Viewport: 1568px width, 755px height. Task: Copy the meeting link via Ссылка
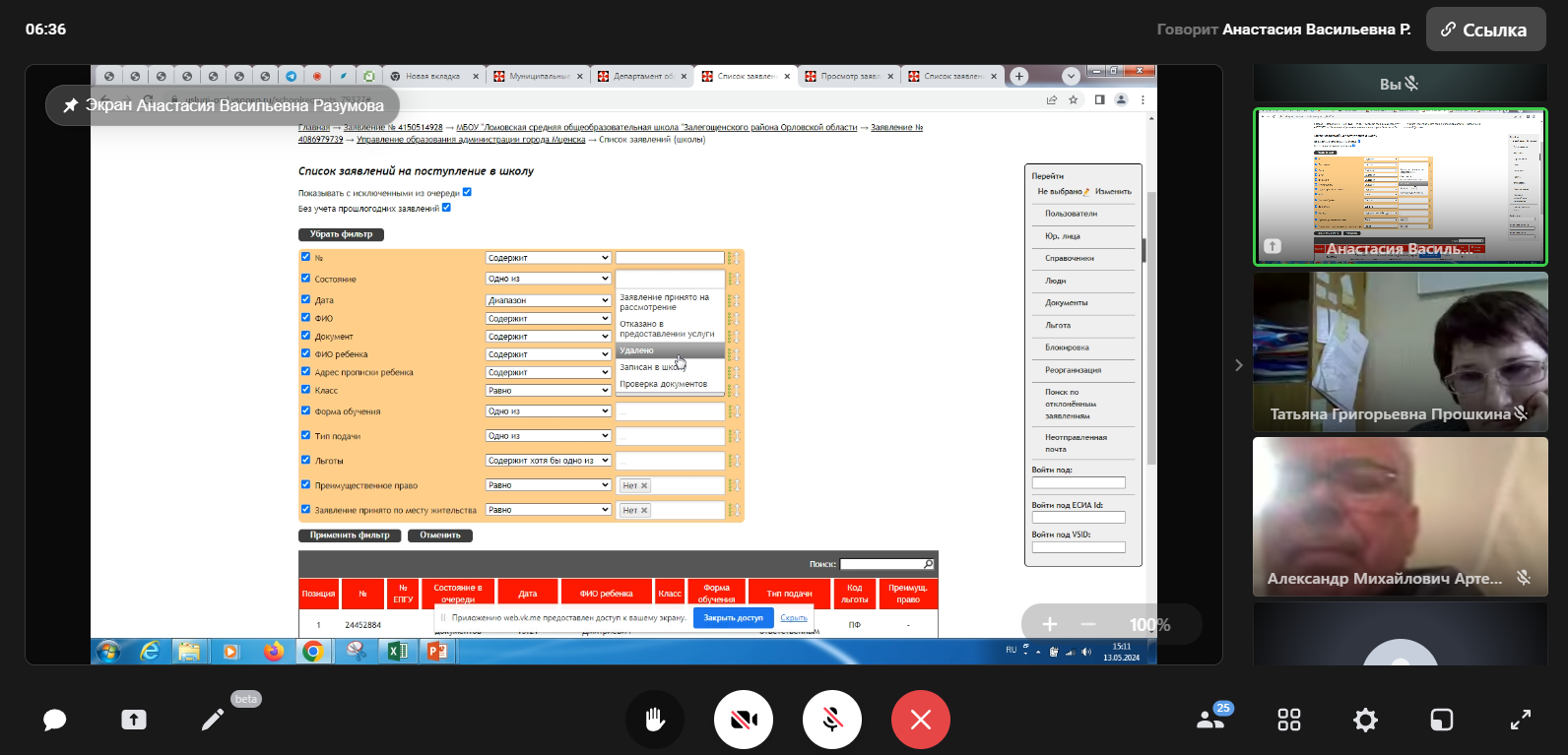1485,30
